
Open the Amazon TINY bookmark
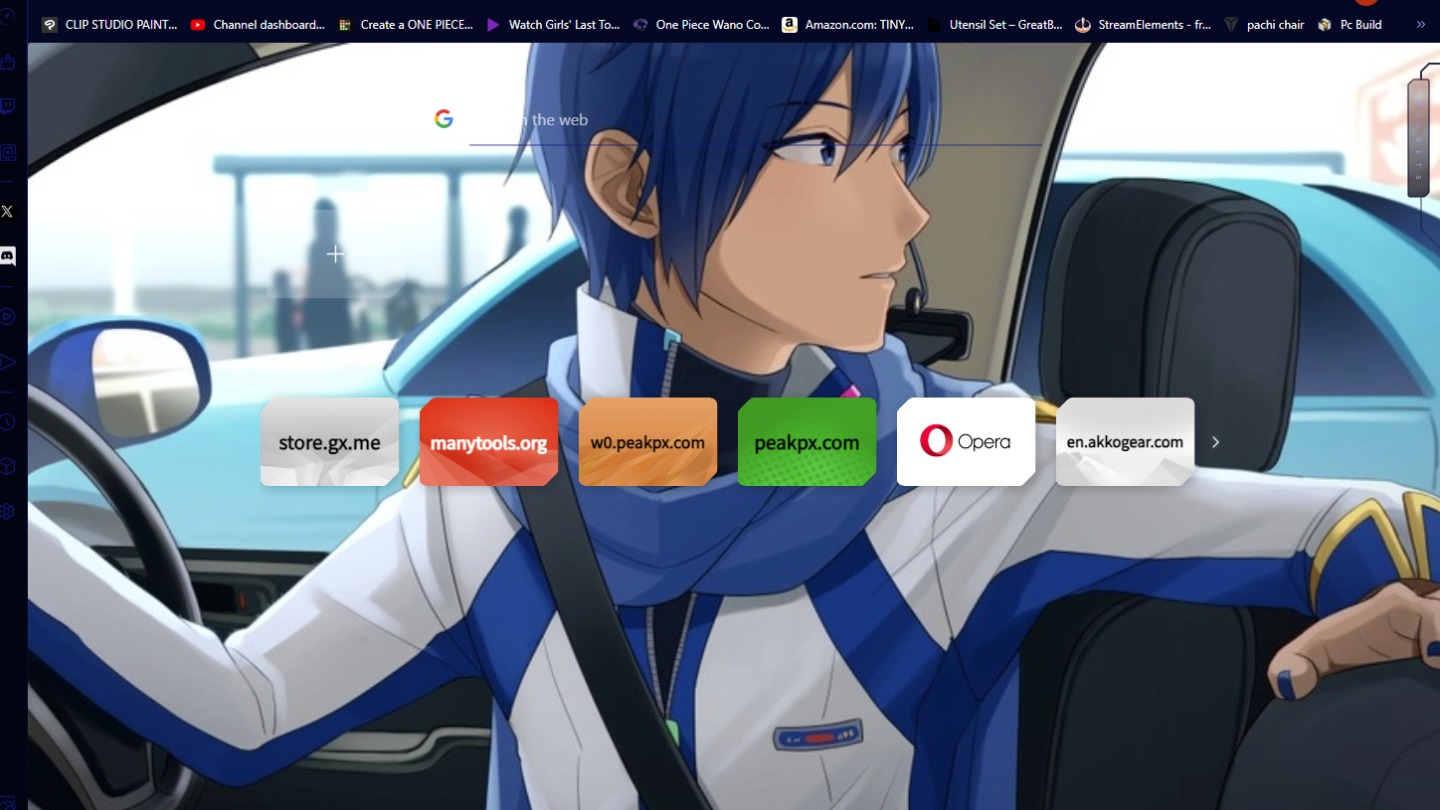[x=848, y=25]
